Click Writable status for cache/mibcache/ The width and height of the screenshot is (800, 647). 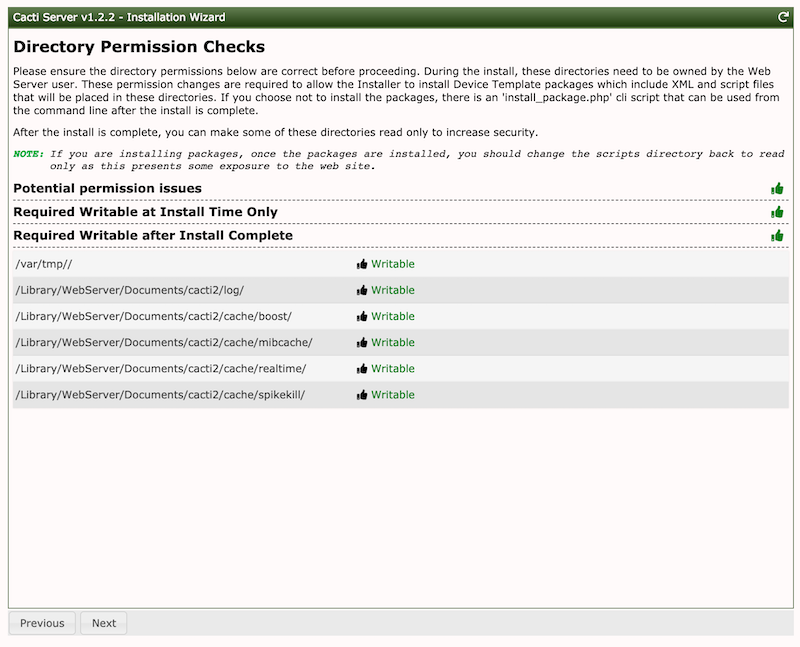(393, 342)
